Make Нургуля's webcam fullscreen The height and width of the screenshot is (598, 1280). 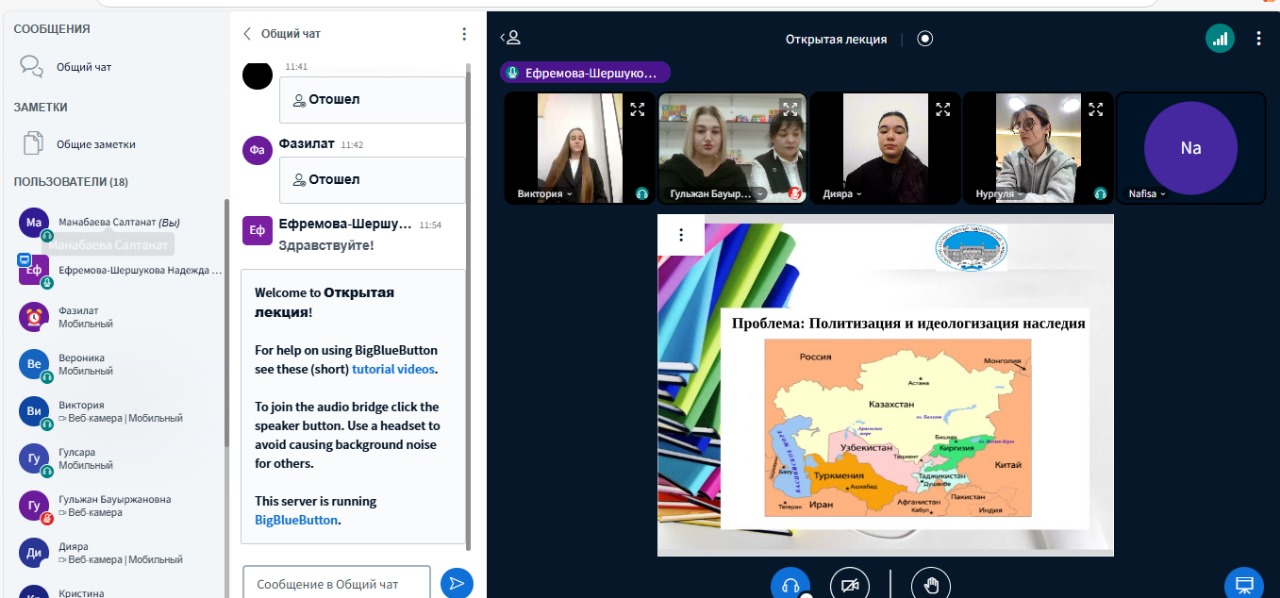[x=1095, y=109]
